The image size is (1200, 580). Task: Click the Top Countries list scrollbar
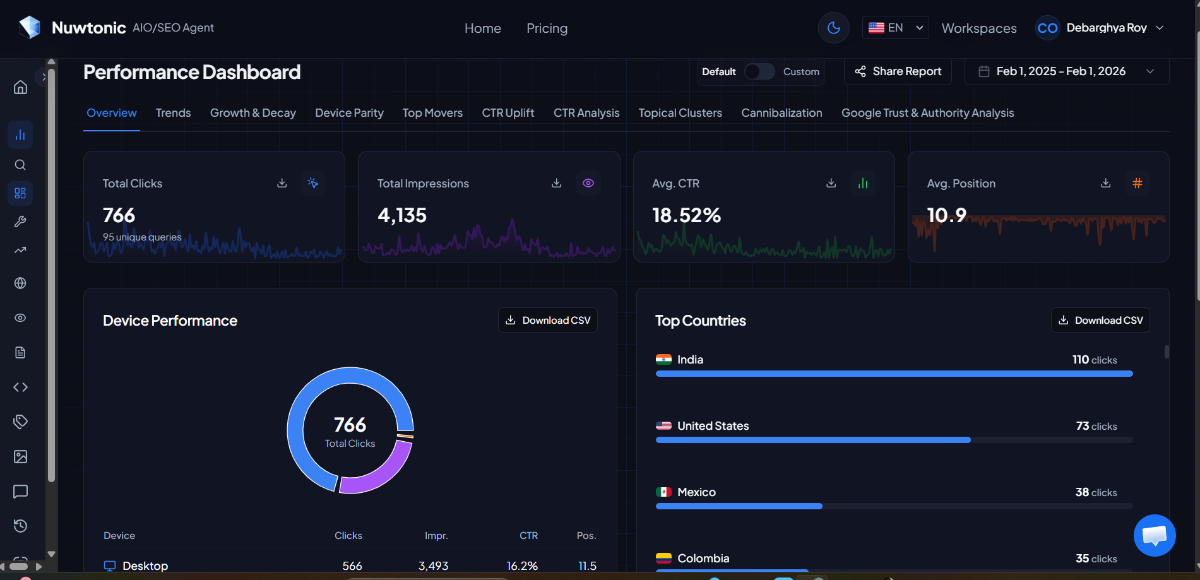tap(1166, 352)
